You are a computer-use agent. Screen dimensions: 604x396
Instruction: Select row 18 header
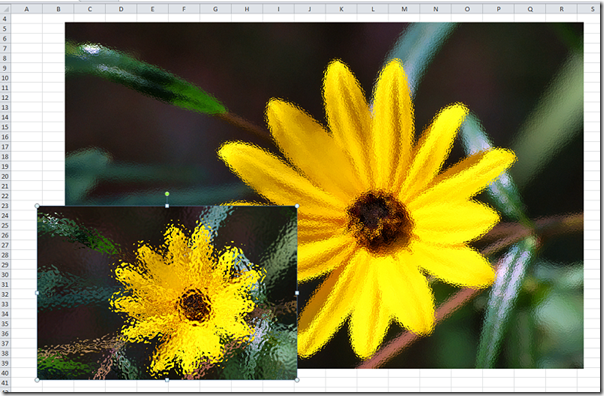[x=5, y=157]
